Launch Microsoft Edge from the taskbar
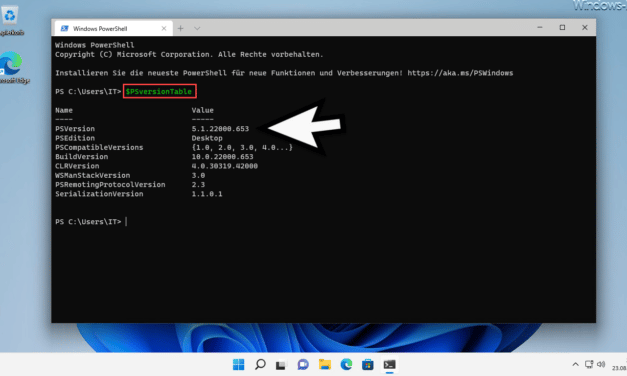Viewport: 627px width, 376px height. [x=346, y=364]
